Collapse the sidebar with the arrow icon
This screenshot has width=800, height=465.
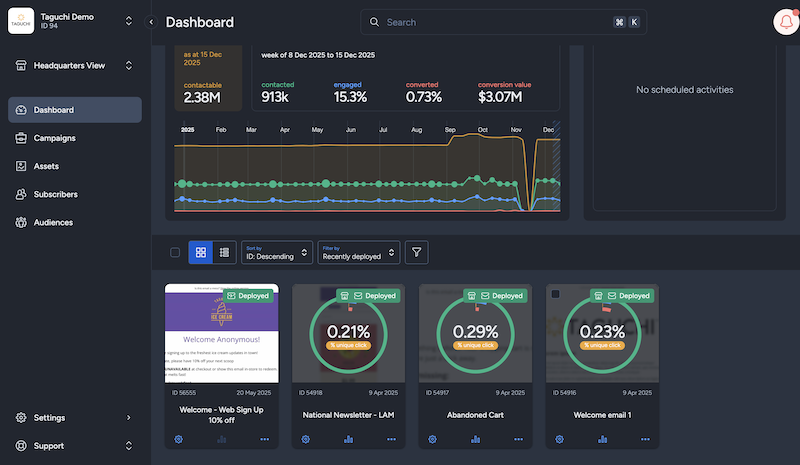click(x=151, y=21)
